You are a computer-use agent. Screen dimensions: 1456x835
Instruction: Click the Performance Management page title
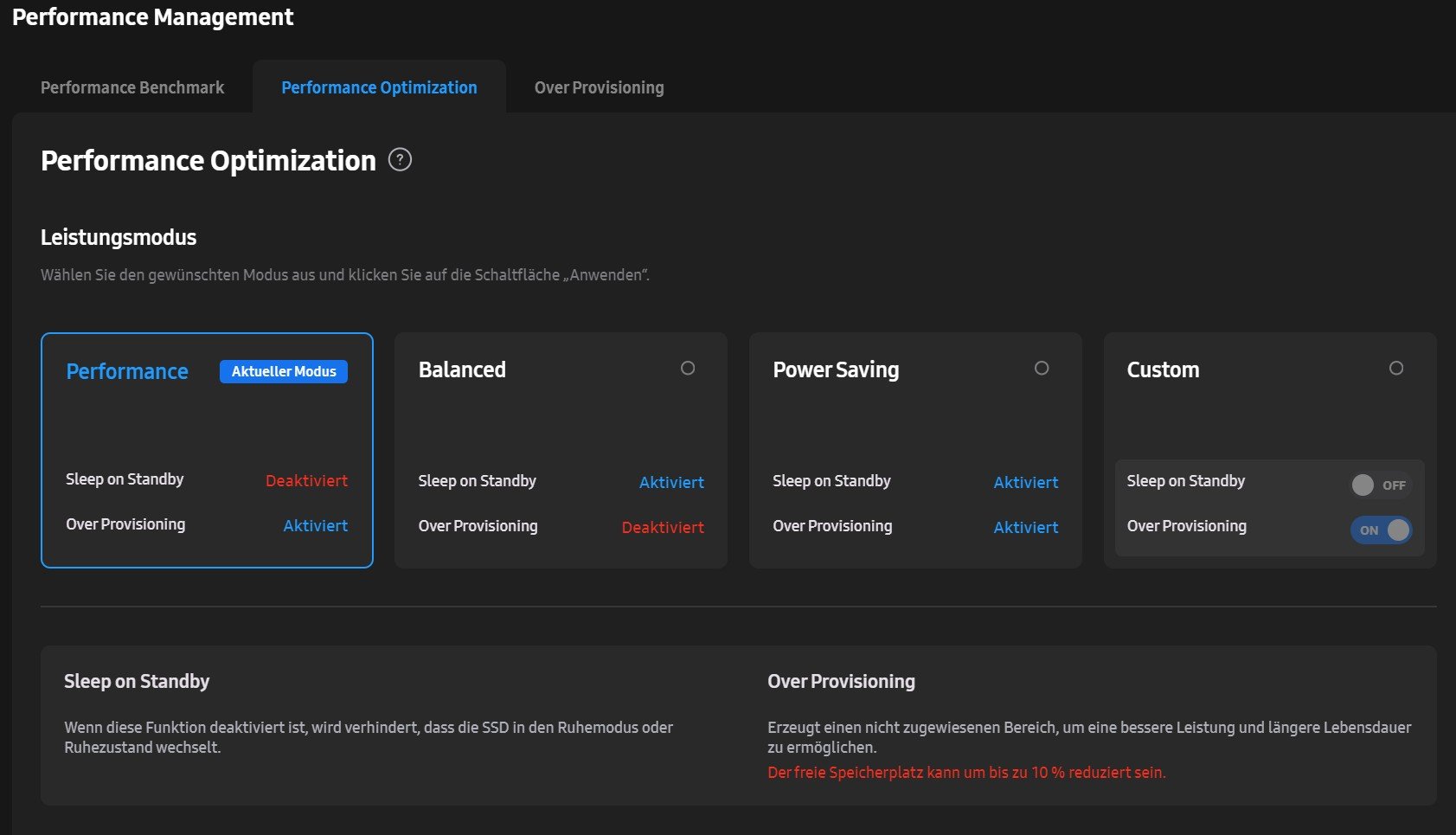(153, 17)
